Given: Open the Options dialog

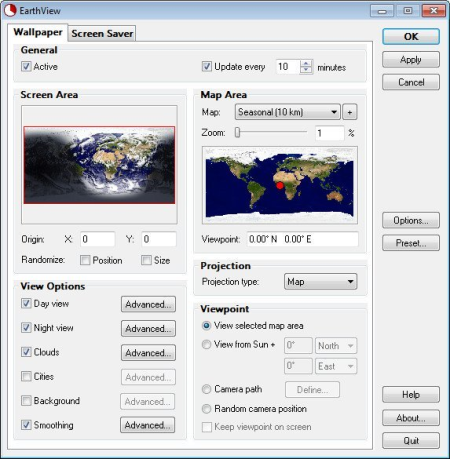Looking at the screenshot, I should pyautogui.click(x=411, y=220).
